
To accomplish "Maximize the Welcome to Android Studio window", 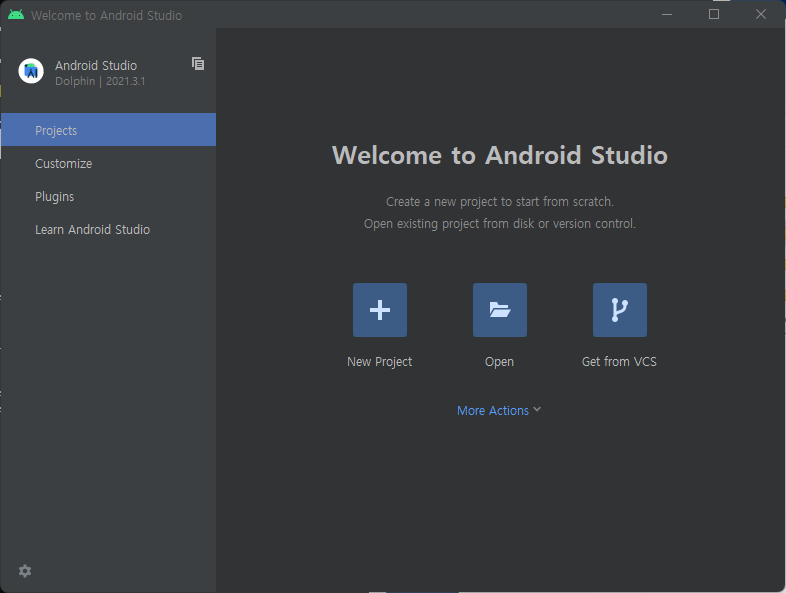I will pyautogui.click(x=714, y=15).
